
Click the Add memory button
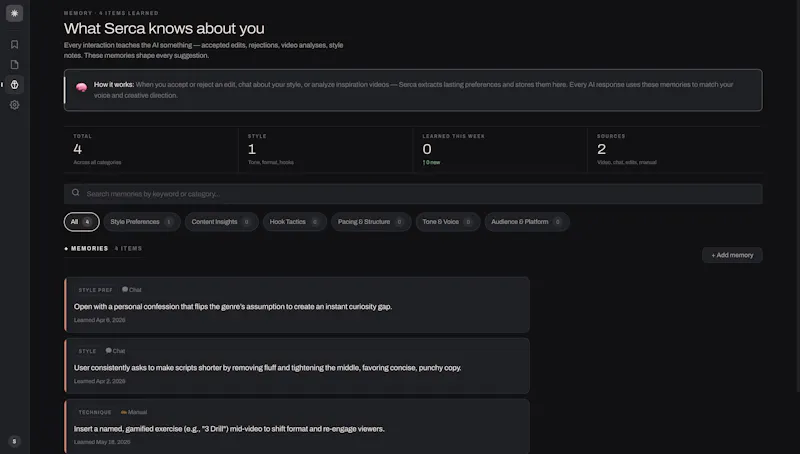click(732, 255)
